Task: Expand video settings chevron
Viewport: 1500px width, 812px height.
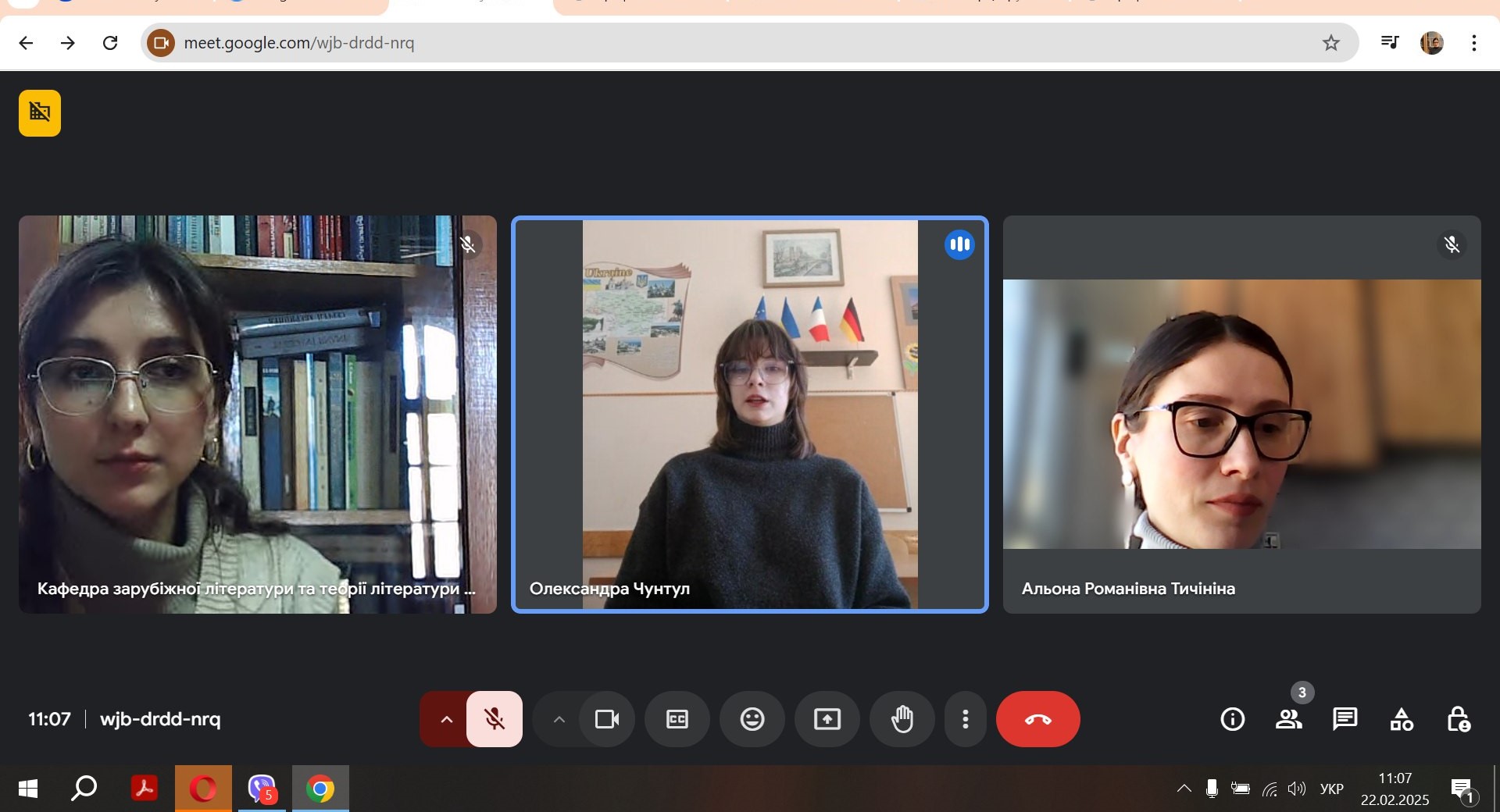Action: point(559,719)
